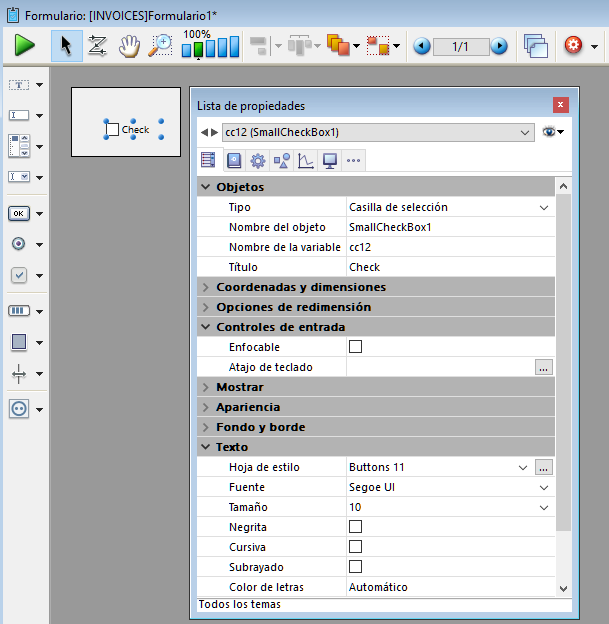Open the first property tab icon

[x=209, y=160]
